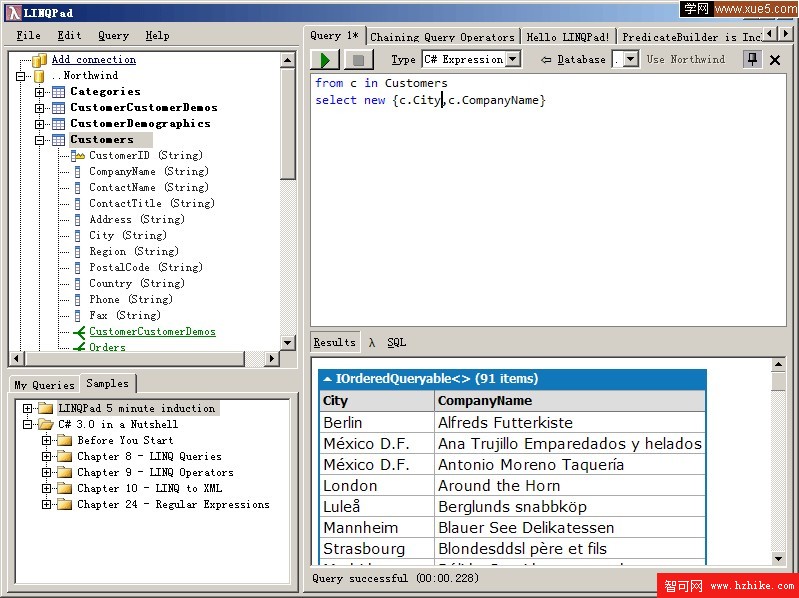Open the Help menu
Screen dimensions: 799x598
(x=157, y=36)
